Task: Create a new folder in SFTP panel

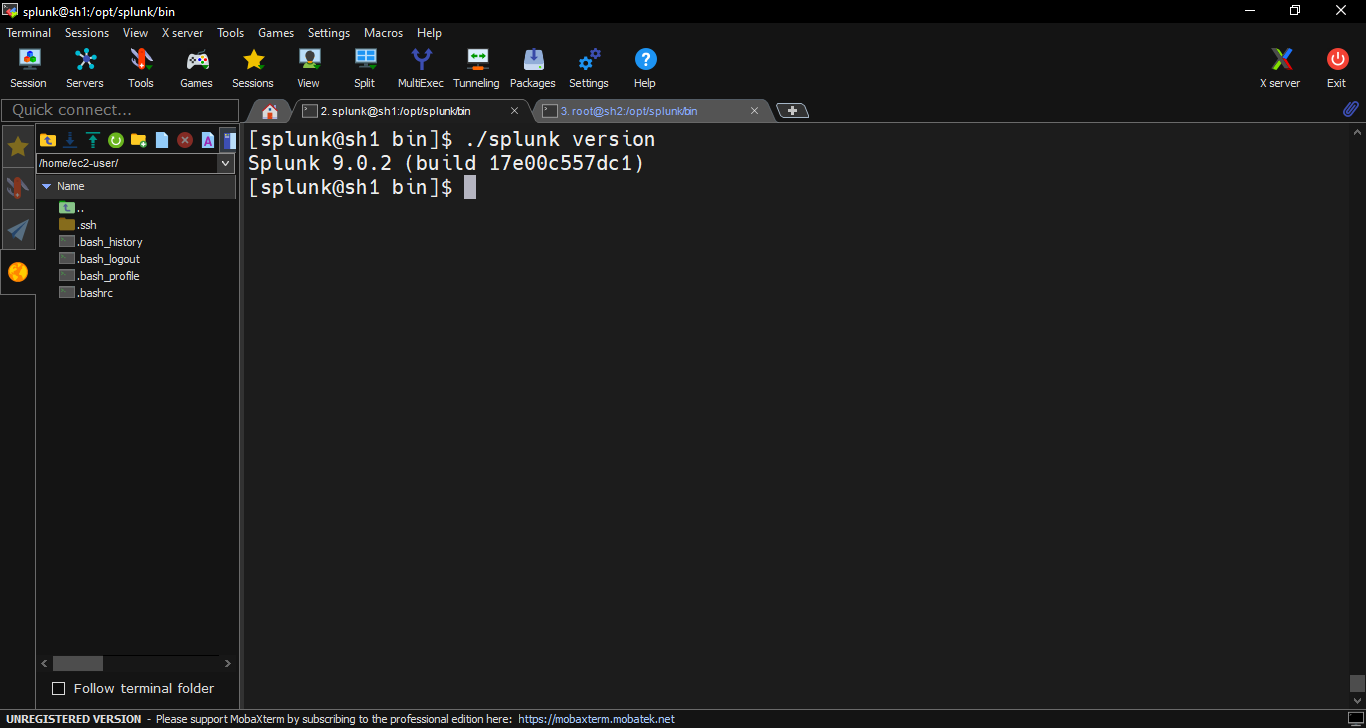Action: click(x=139, y=140)
